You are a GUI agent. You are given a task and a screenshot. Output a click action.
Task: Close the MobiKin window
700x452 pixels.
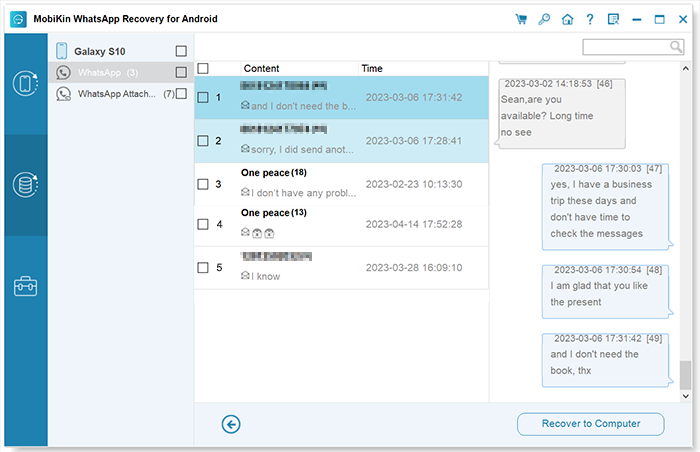(x=683, y=19)
